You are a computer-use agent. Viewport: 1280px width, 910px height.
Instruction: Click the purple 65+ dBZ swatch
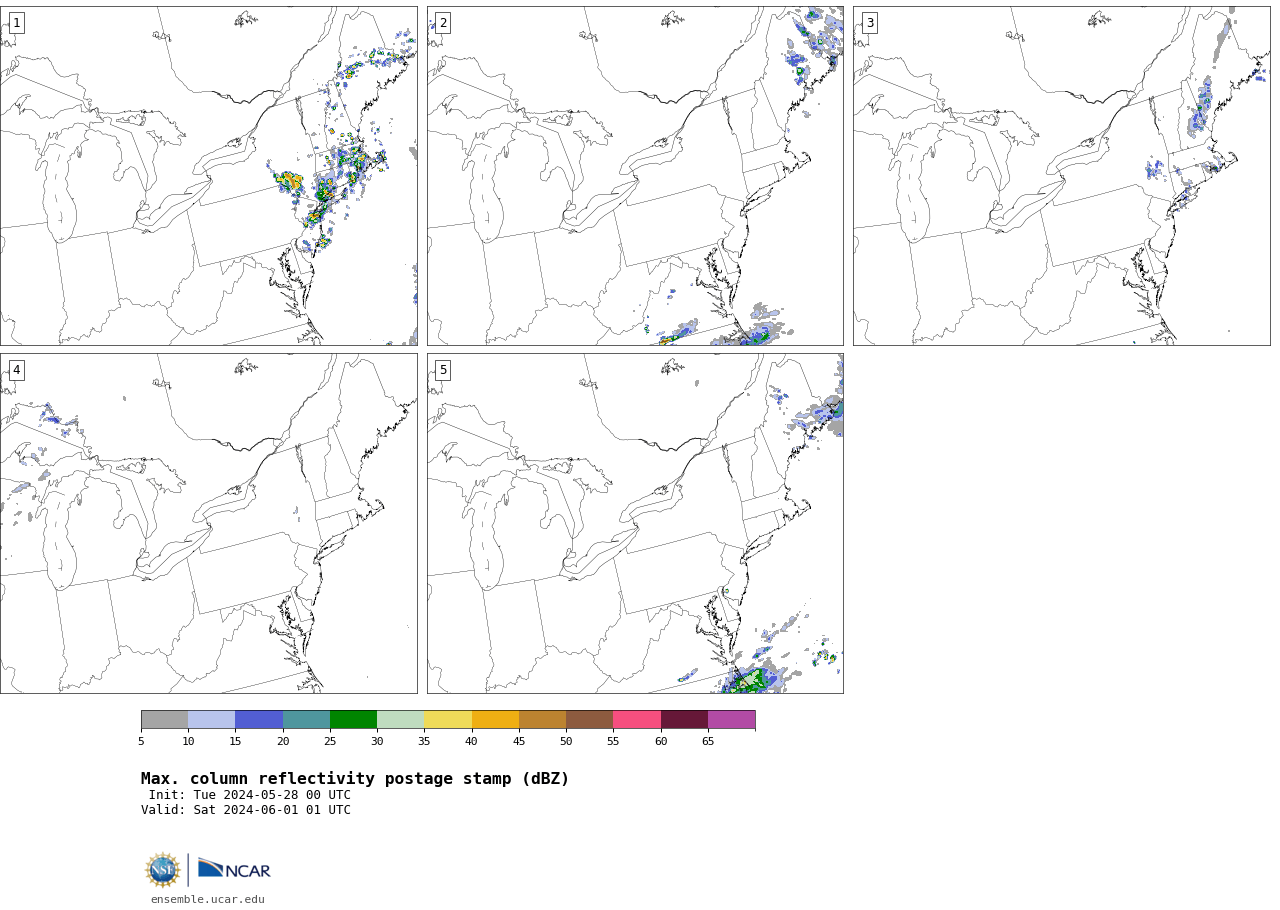[731, 720]
